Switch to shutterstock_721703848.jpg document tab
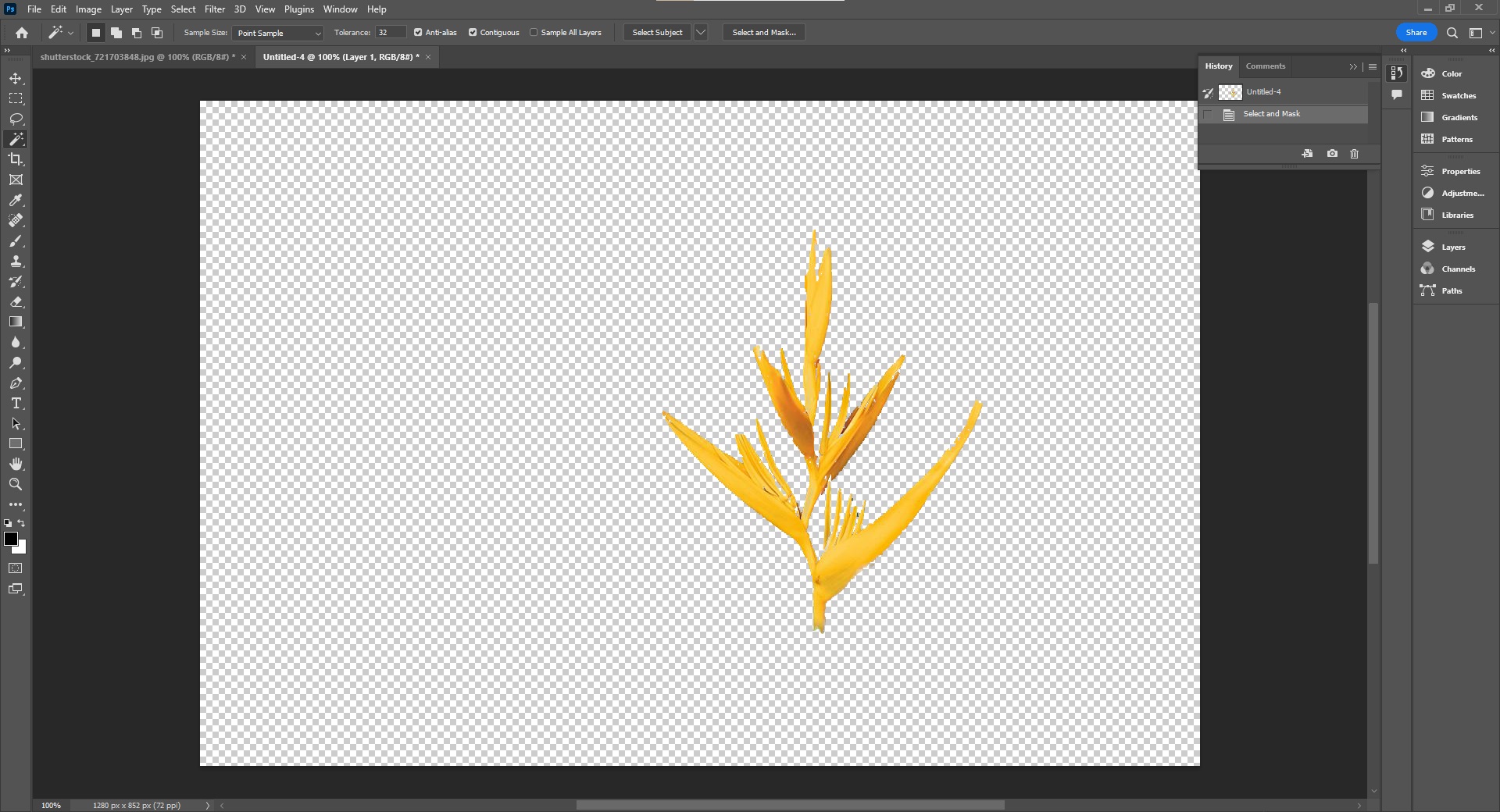The image size is (1500, 812). tap(137, 57)
